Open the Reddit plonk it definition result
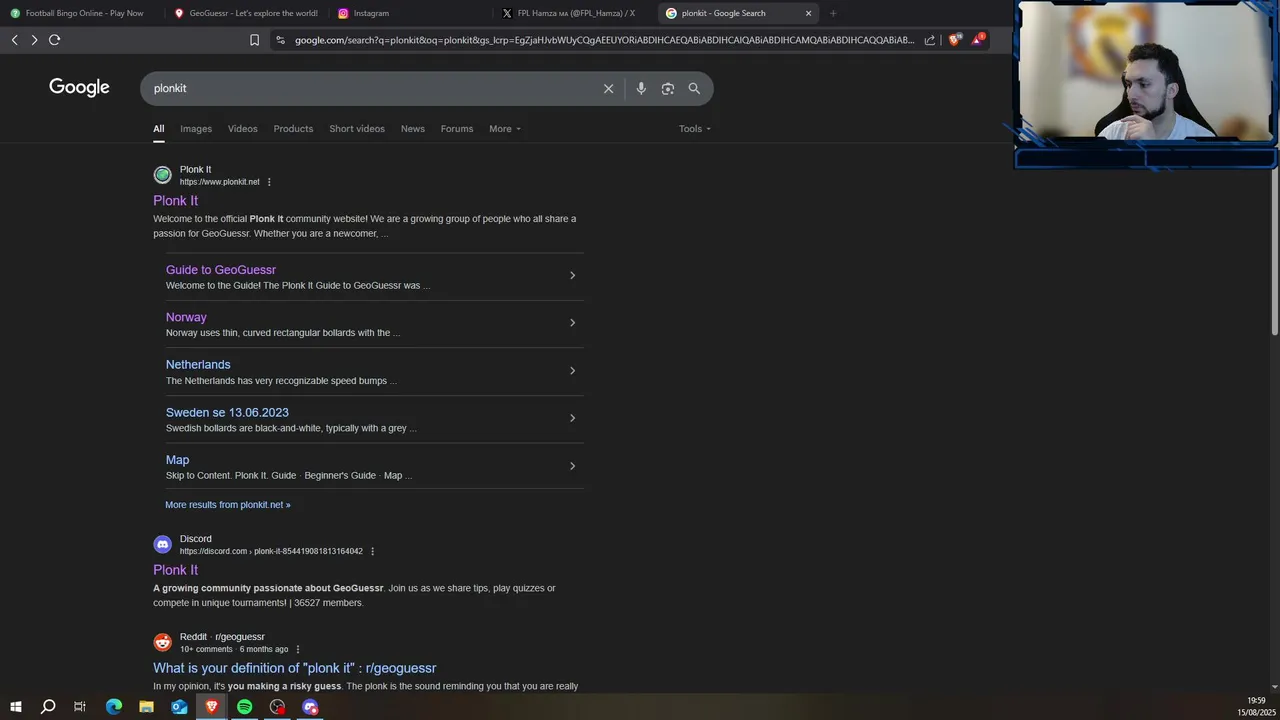Viewport: 1280px width, 720px height. point(295,668)
